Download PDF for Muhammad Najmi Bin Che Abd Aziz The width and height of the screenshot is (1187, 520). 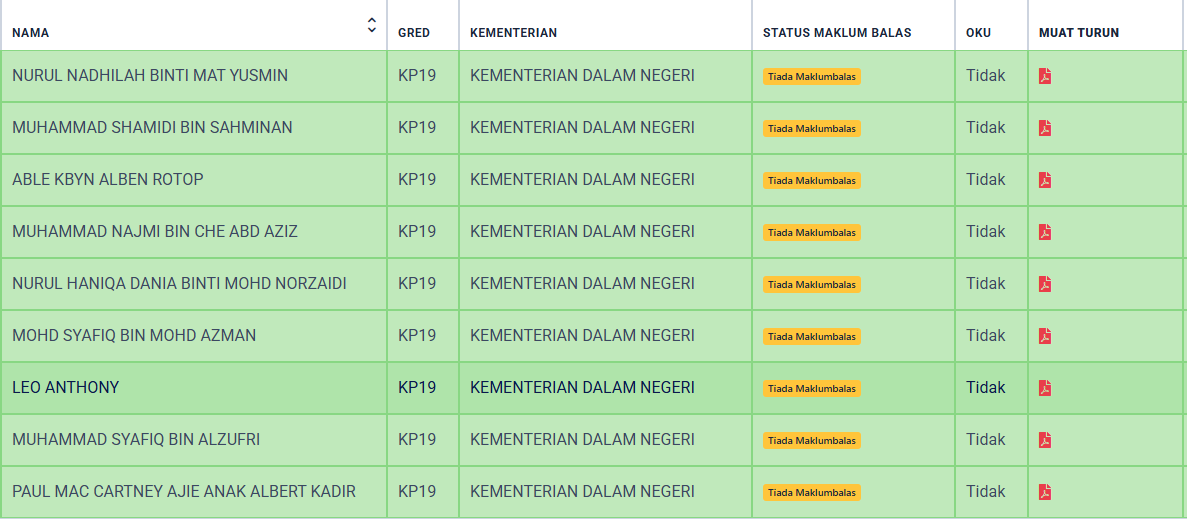click(1045, 232)
